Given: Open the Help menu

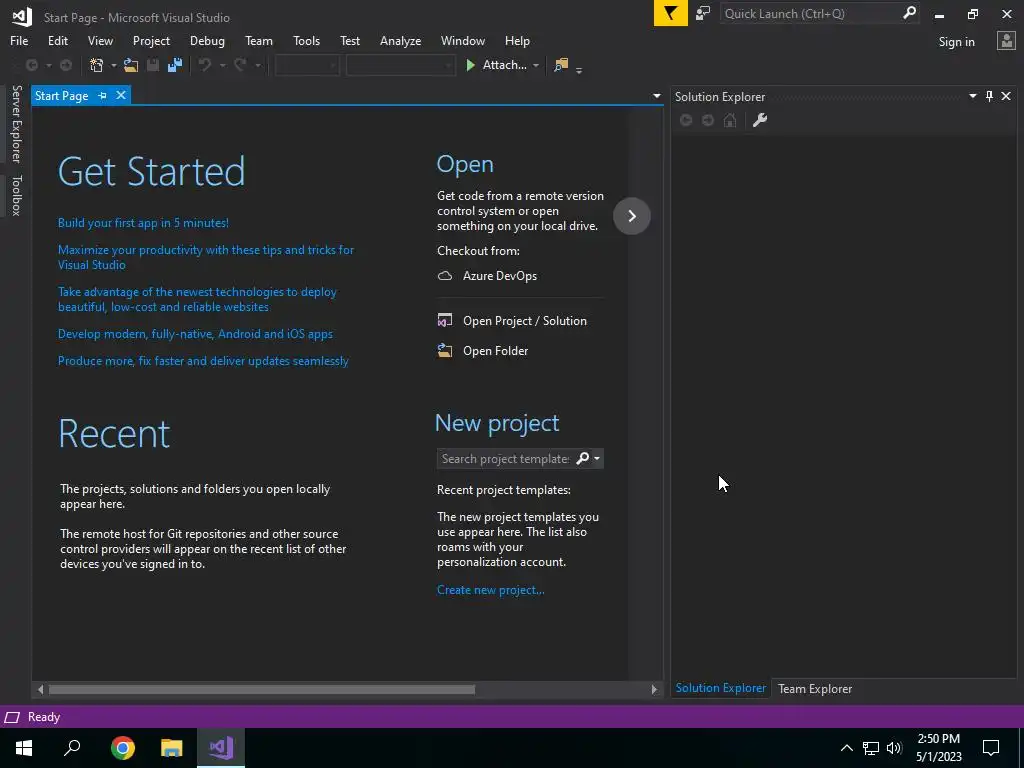Looking at the screenshot, I should pos(517,40).
